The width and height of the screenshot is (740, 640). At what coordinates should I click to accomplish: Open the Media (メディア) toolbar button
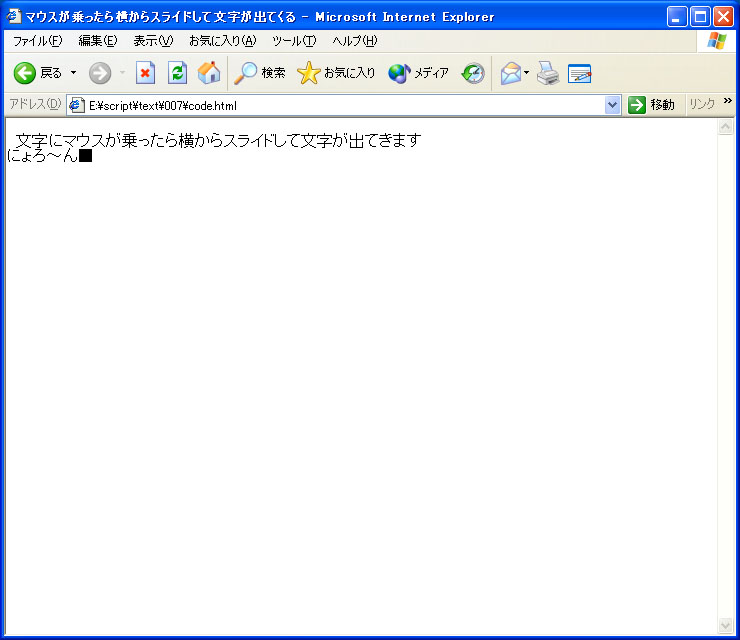418,73
